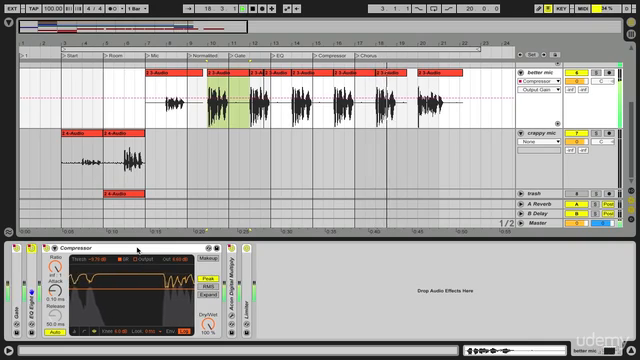Viewport: 640px width, 360px height.
Task: Fold the Compressor device with its triangle
Action: coord(54,248)
